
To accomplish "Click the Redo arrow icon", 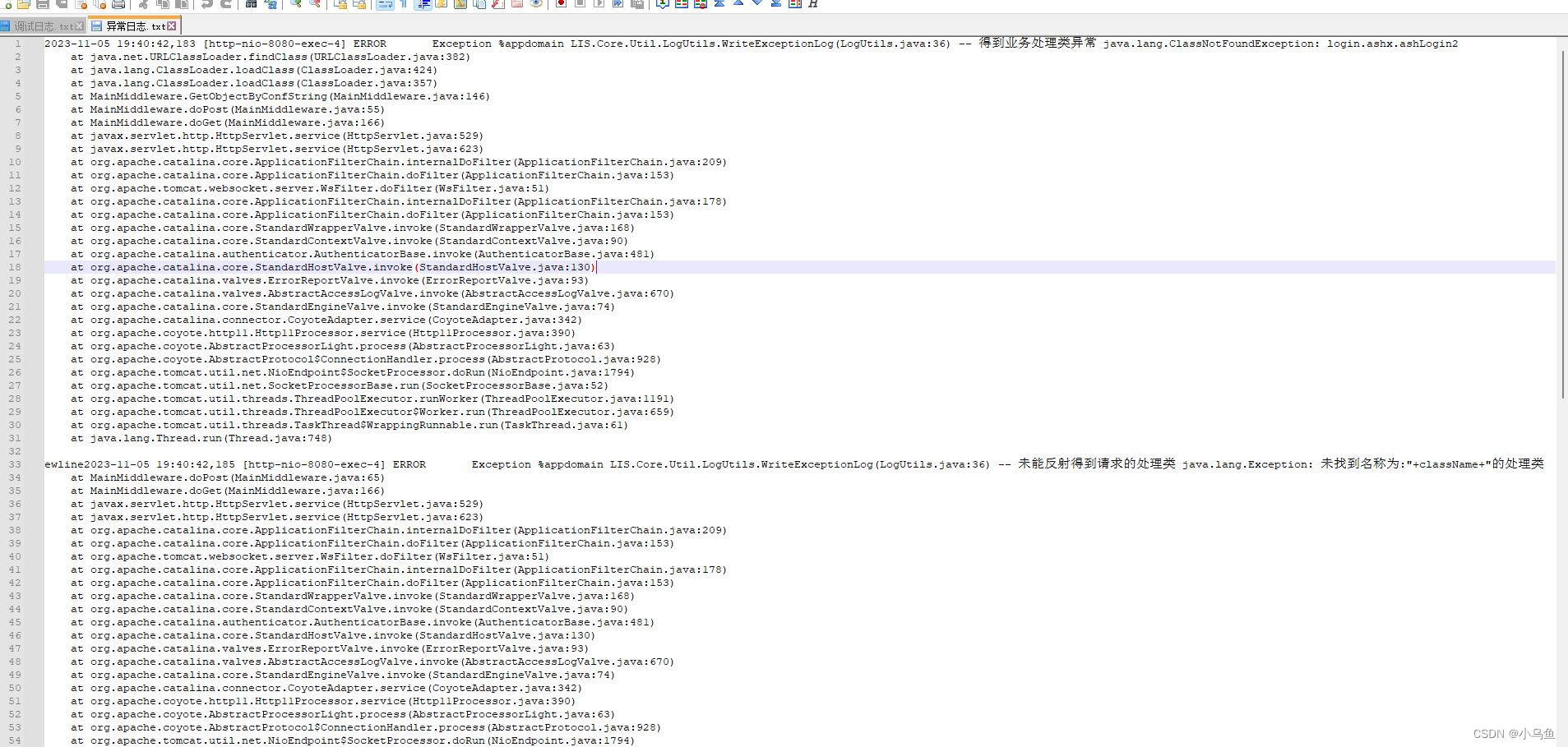I will [x=226, y=3].
